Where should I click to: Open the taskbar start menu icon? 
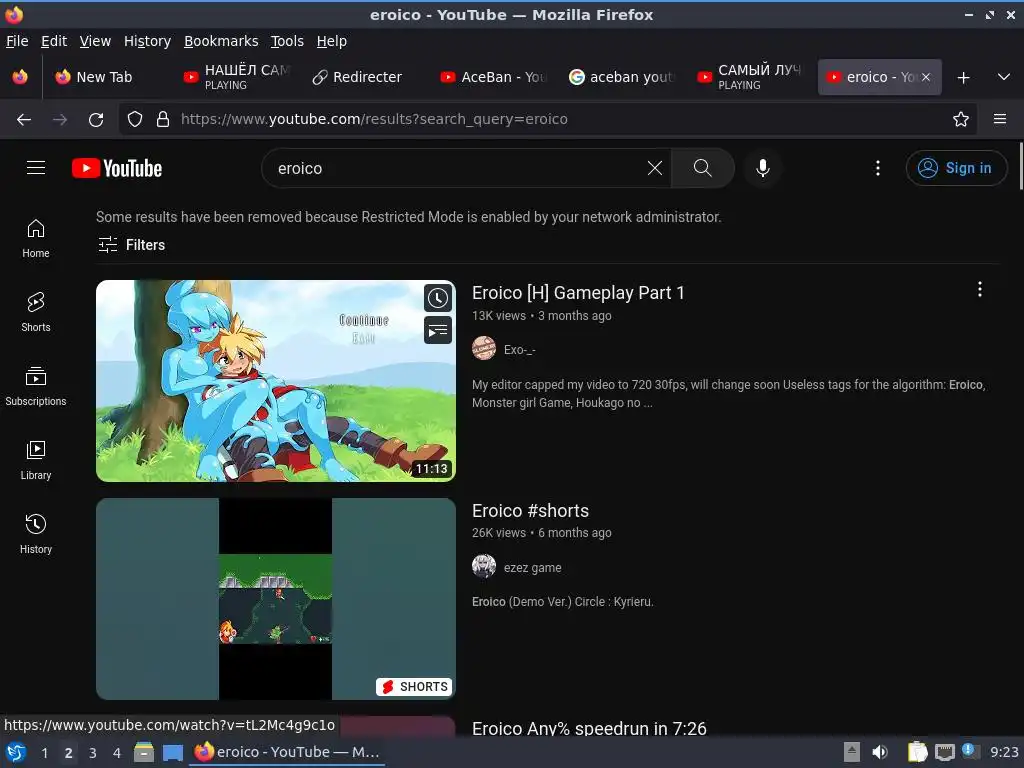click(15, 752)
